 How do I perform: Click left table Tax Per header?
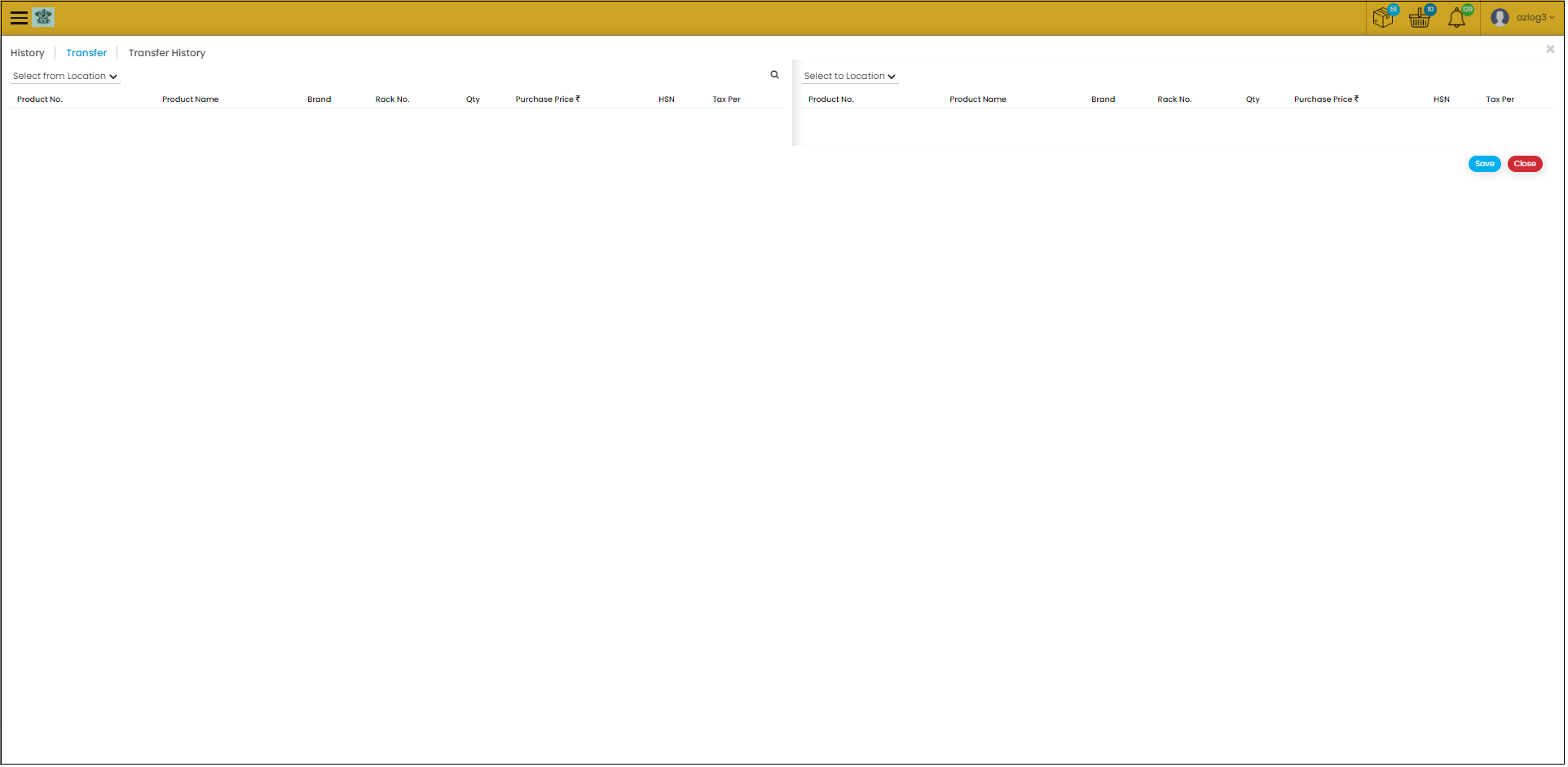click(x=728, y=99)
